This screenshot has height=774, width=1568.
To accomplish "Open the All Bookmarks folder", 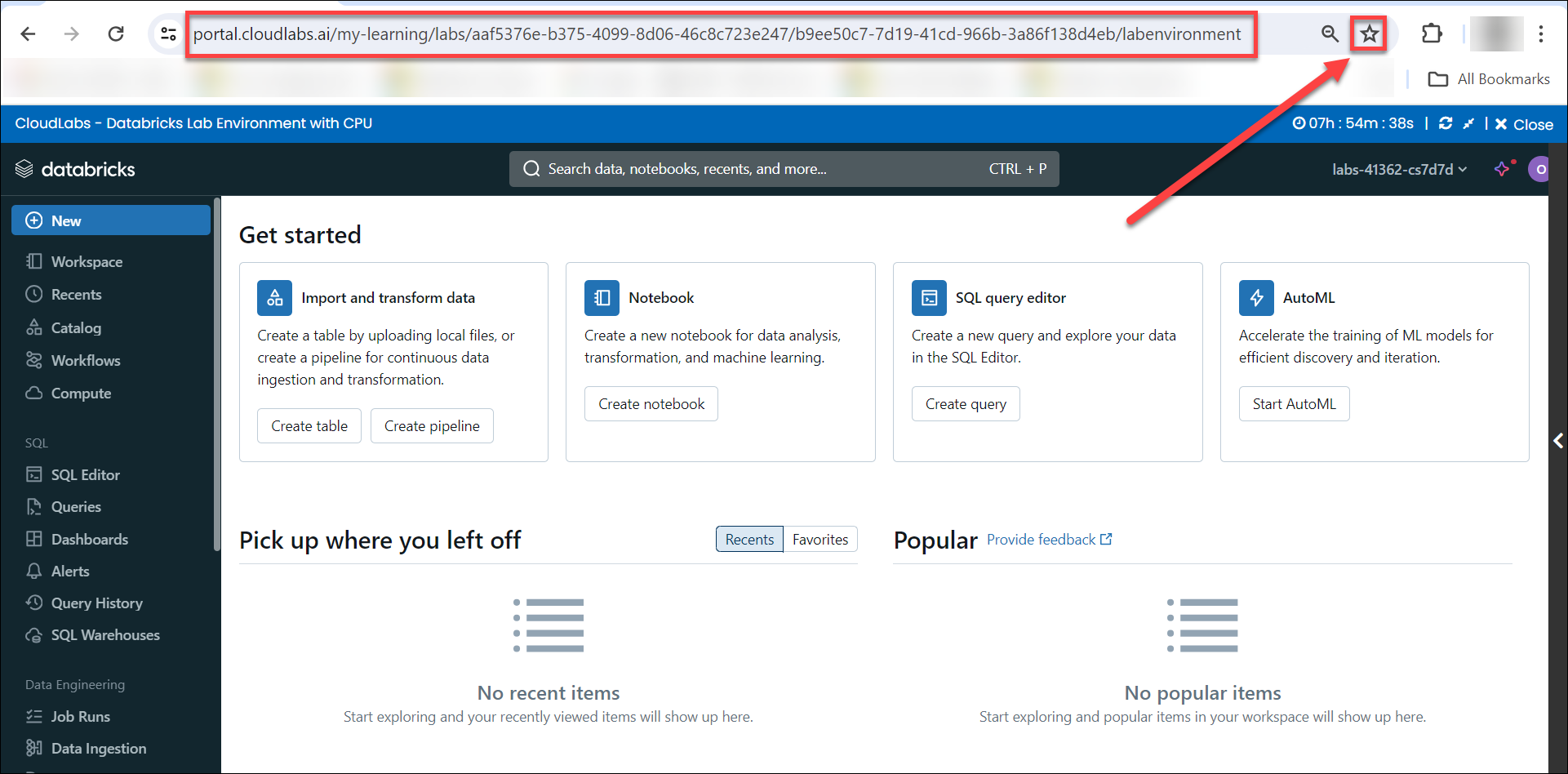I will tap(1489, 79).
